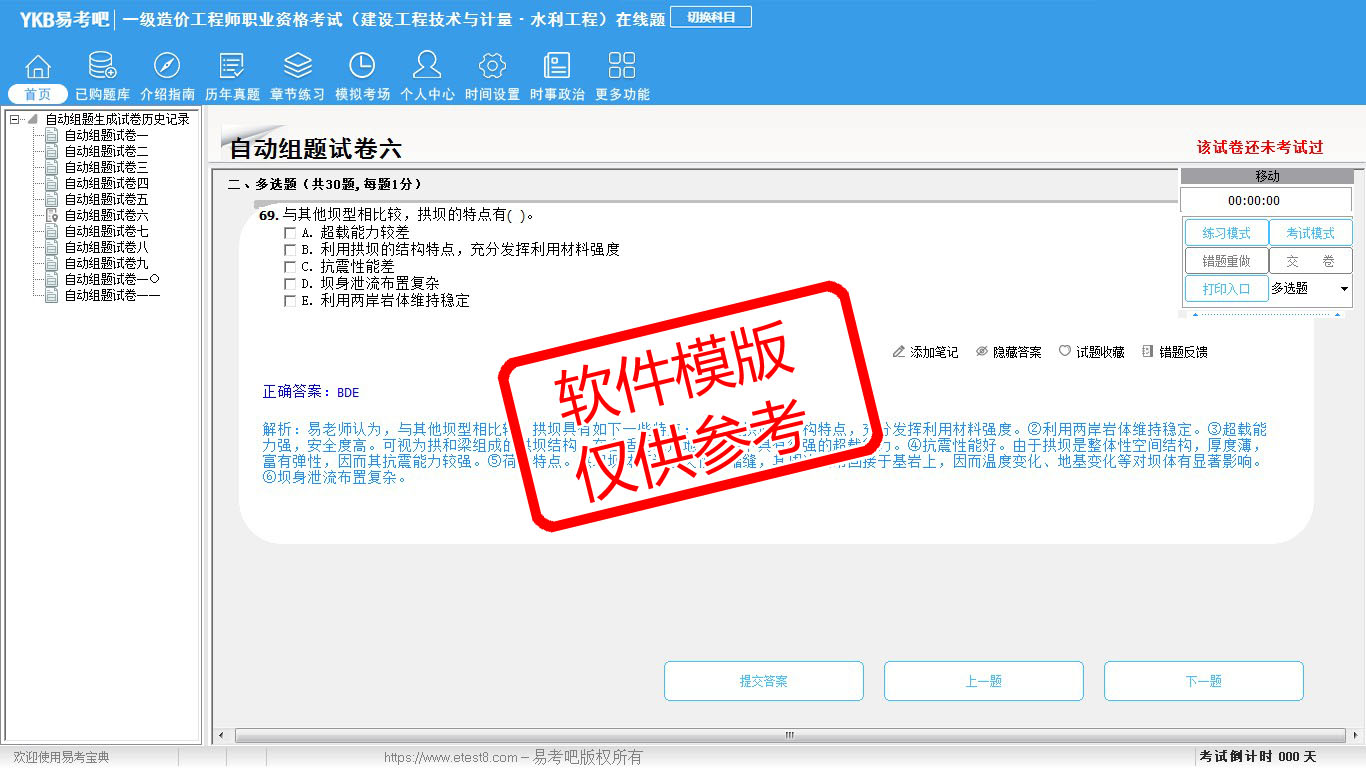The image size is (1366, 768).
Task: Click the 提交答案 button
Action: tap(763, 681)
